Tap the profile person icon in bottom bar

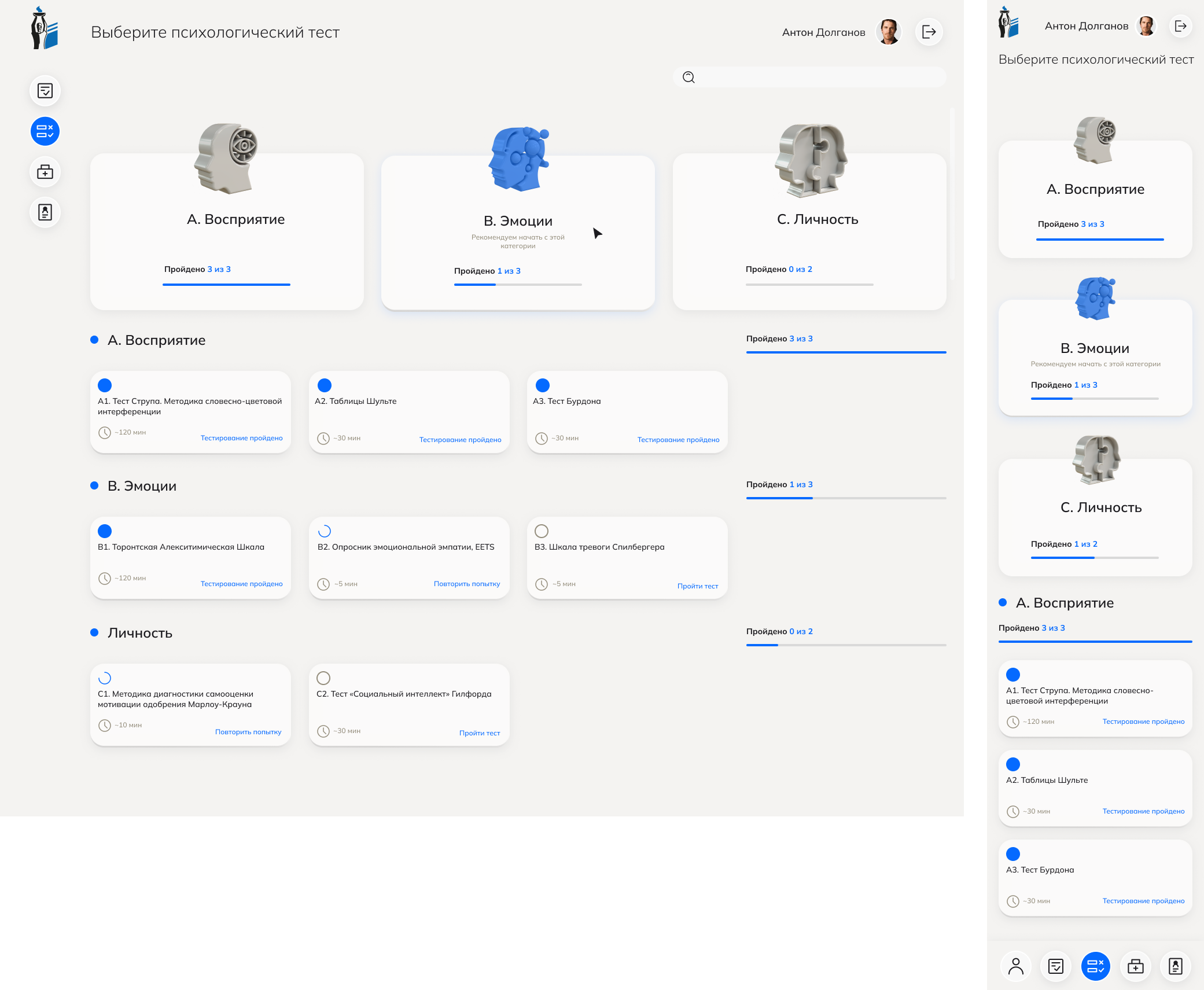click(1015, 966)
